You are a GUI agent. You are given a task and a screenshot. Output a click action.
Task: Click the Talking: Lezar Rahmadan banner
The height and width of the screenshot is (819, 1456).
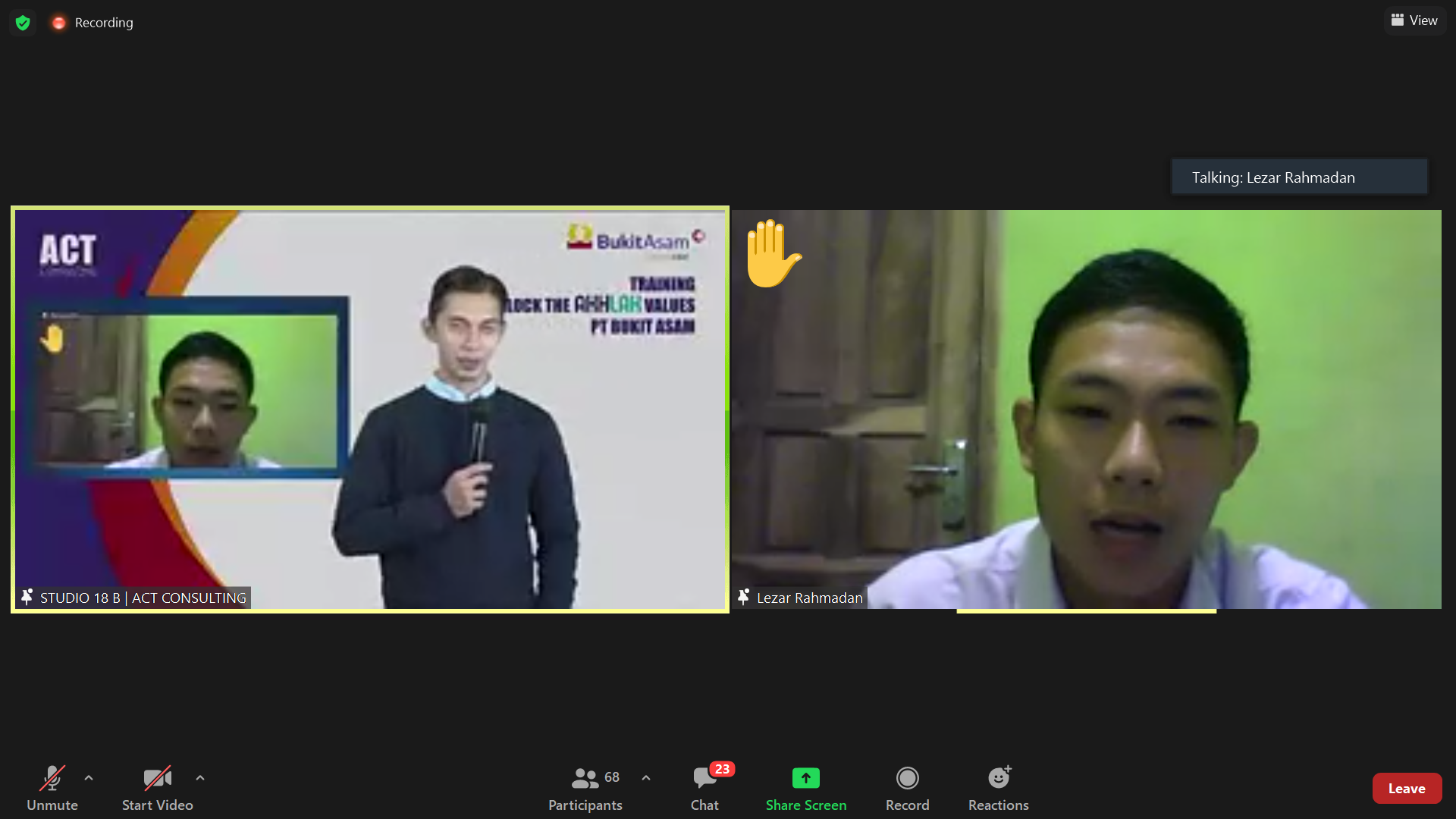[x=1299, y=177]
